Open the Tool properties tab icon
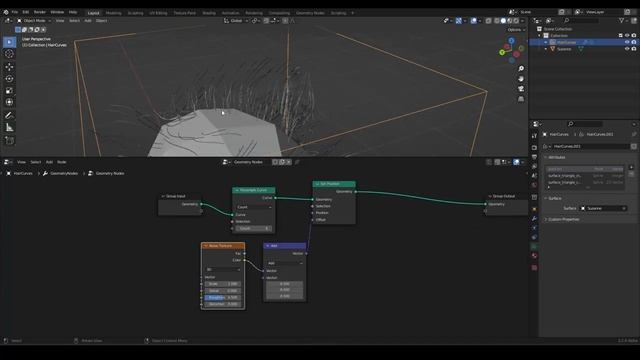 pyautogui.click(x=534, y=136)
